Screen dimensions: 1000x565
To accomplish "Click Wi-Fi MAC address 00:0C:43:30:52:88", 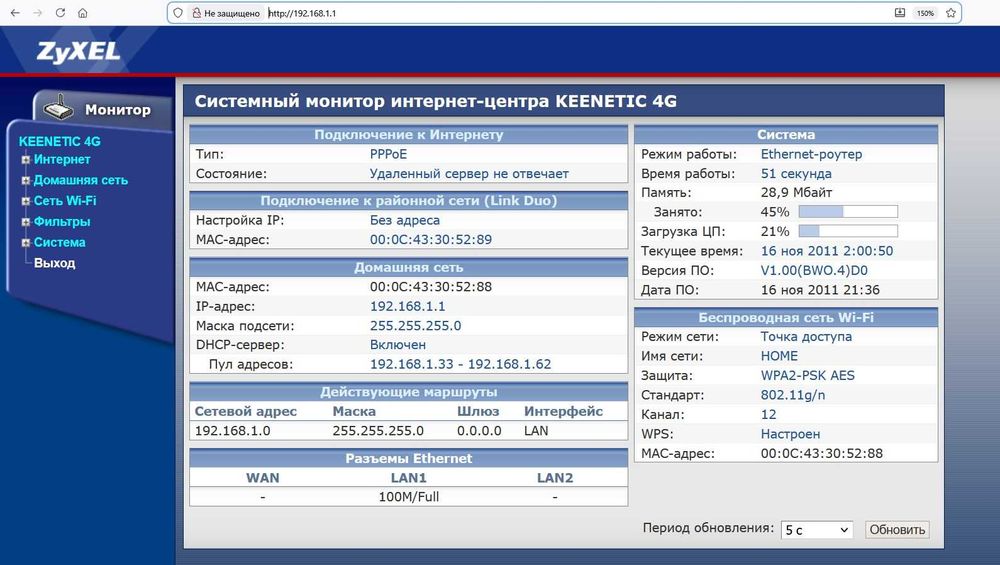I will click(x=822, y=453).
